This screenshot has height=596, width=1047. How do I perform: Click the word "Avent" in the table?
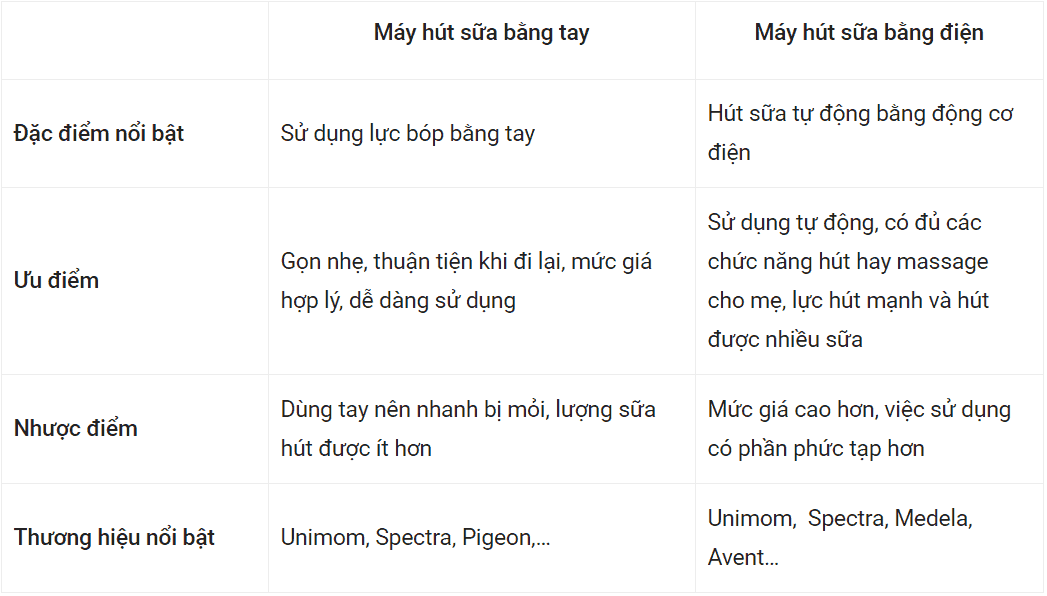coord(737,558)
